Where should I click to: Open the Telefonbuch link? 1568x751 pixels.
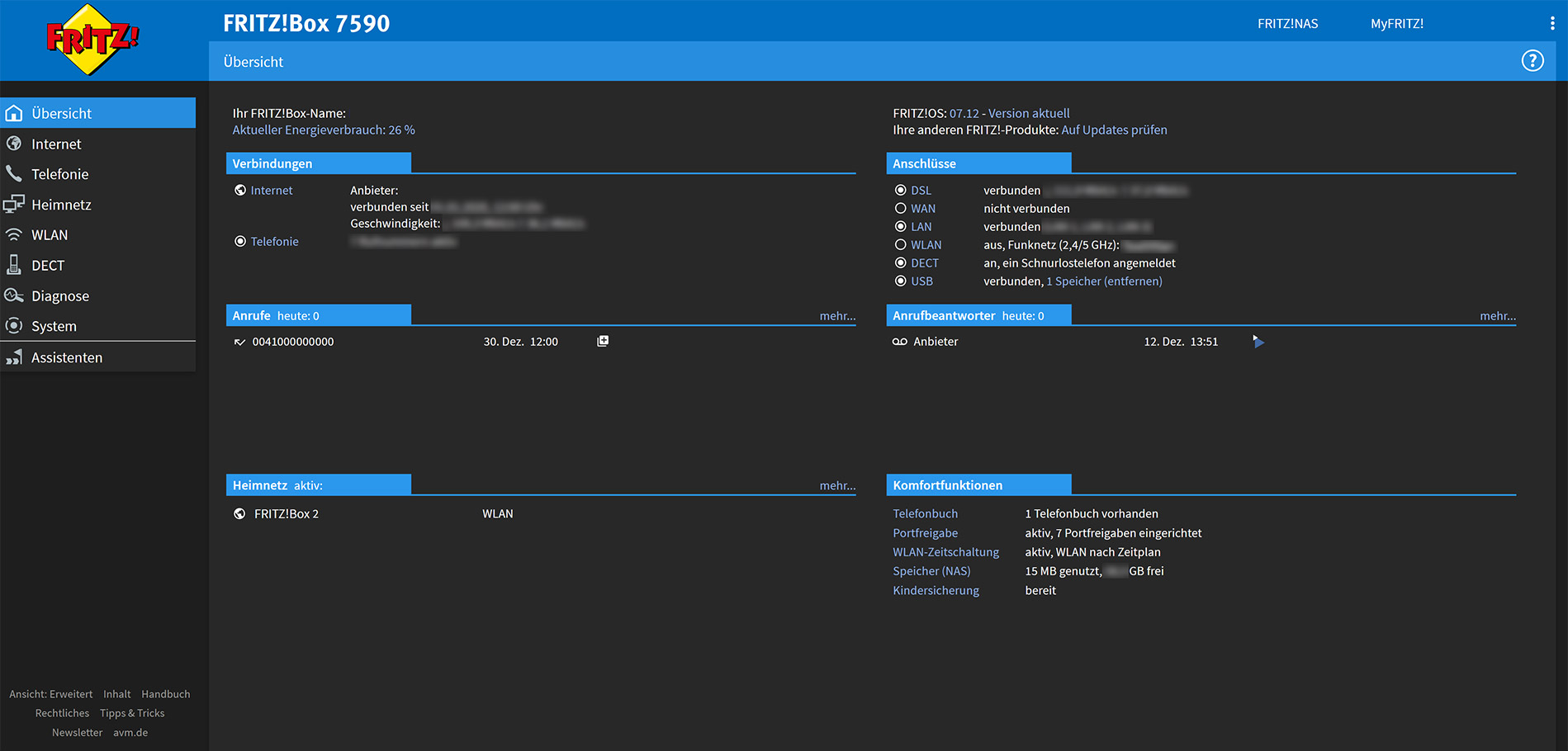[925, 514]
